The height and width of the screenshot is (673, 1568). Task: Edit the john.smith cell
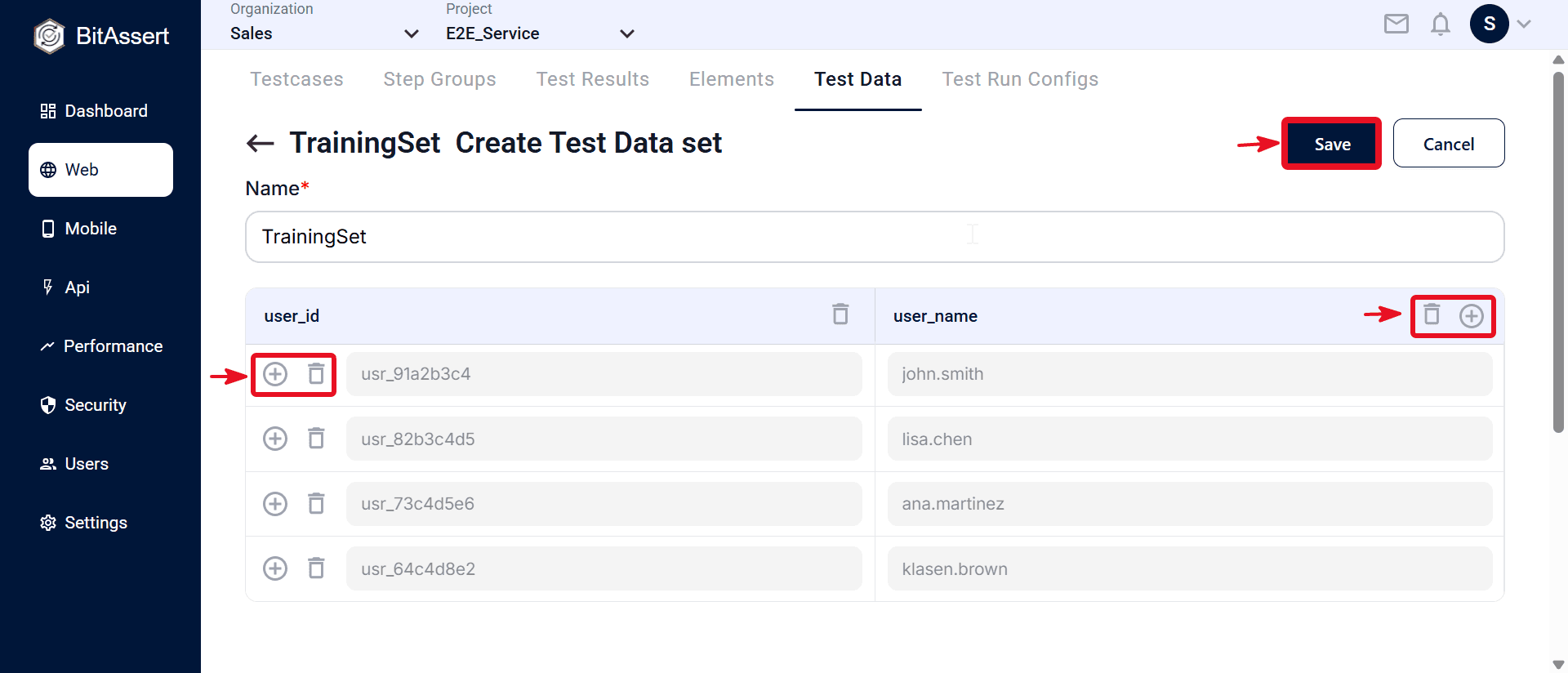point(1190,374)
